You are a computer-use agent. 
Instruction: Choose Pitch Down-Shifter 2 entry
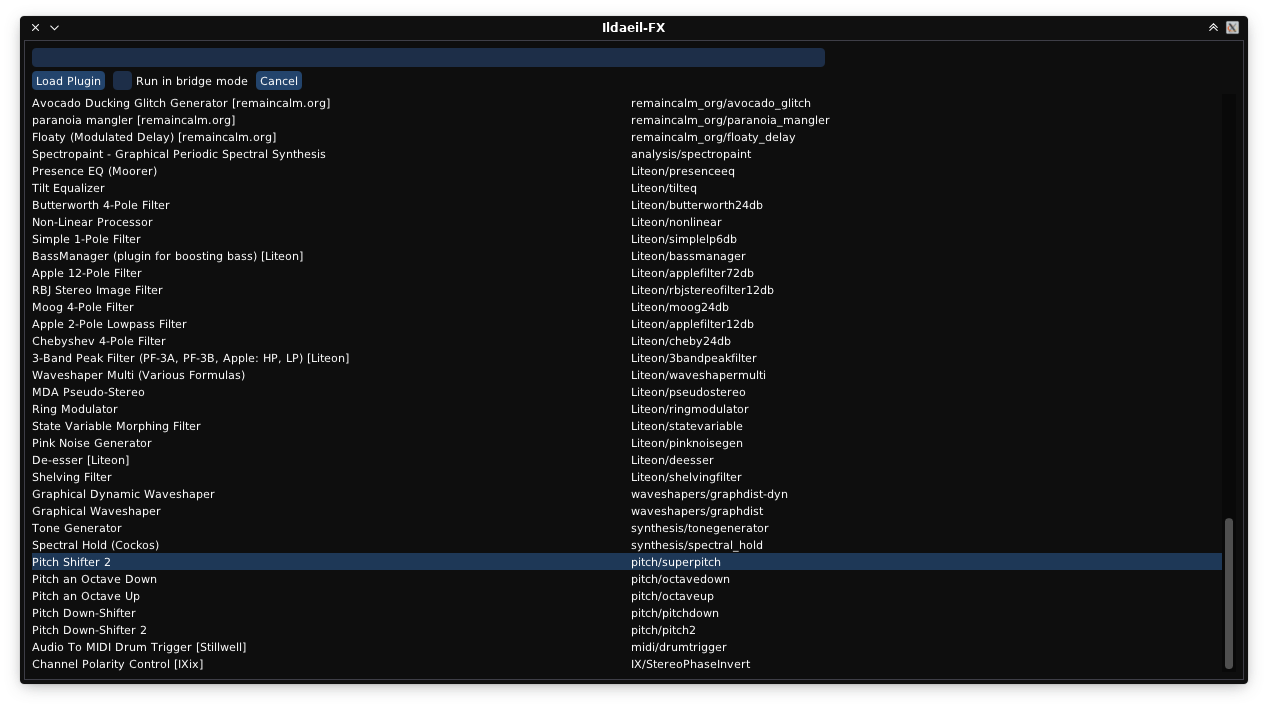(89, 630)
